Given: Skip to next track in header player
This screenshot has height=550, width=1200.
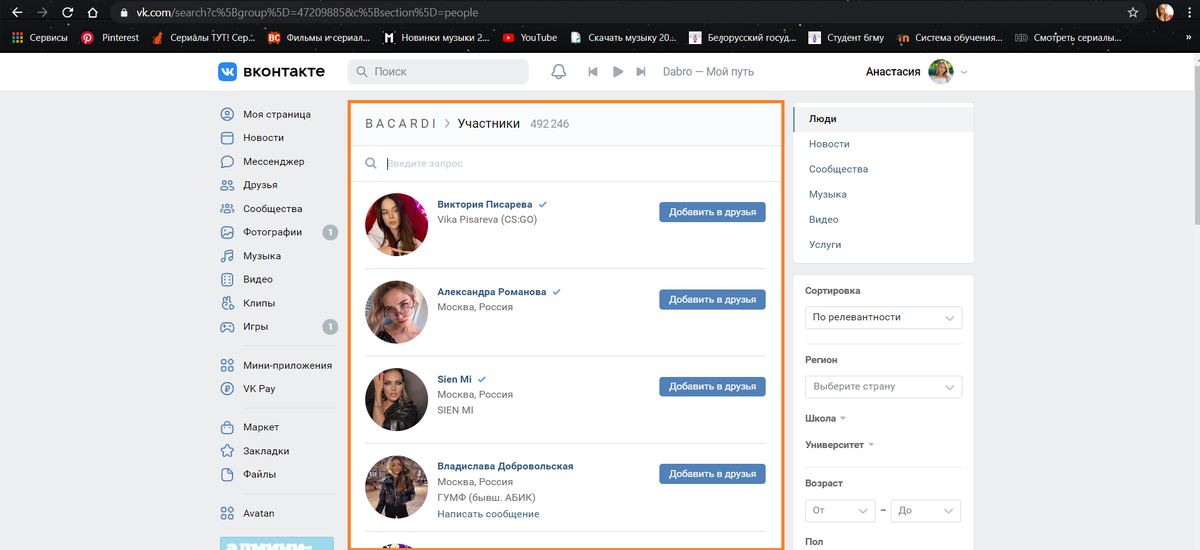Looking at the screenshot, I should click(x=642, y=72).
